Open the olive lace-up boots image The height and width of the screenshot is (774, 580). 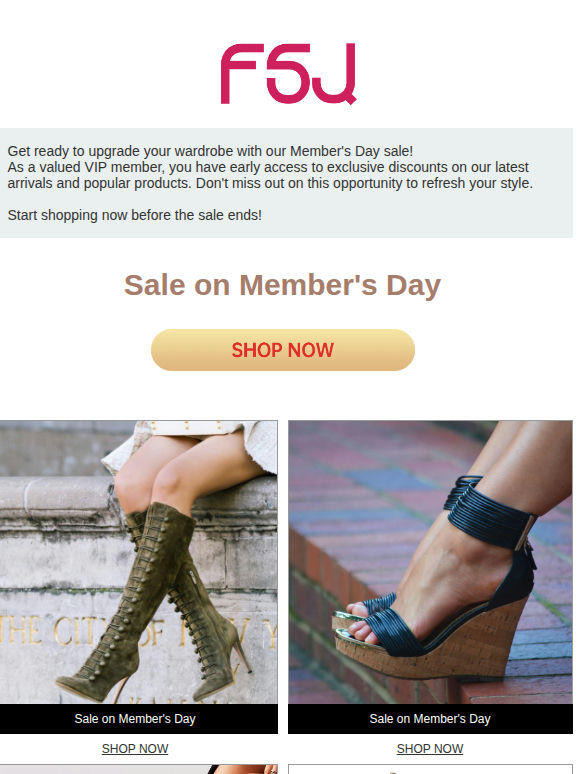139,562
